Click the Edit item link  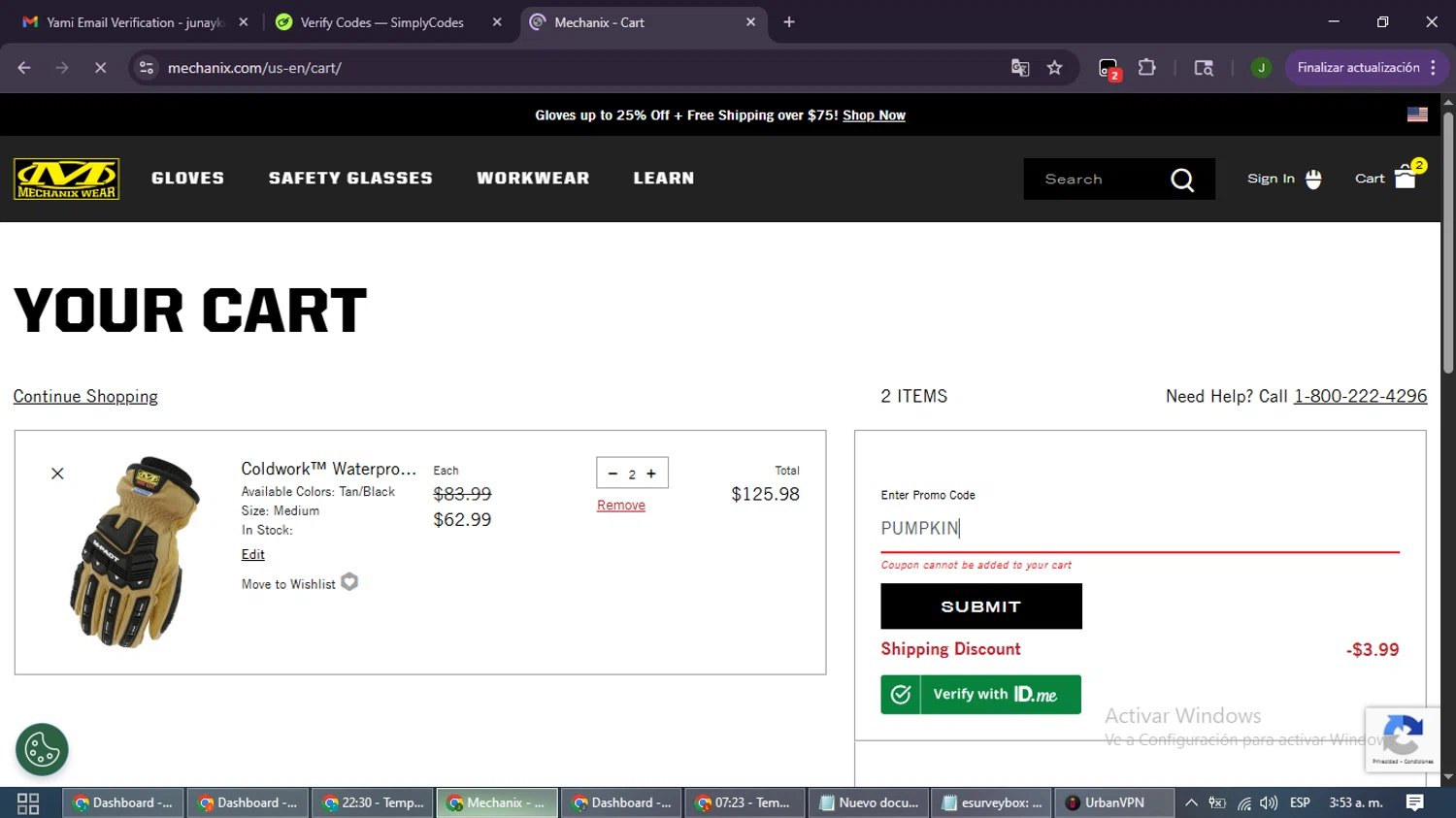coord(253,554)
